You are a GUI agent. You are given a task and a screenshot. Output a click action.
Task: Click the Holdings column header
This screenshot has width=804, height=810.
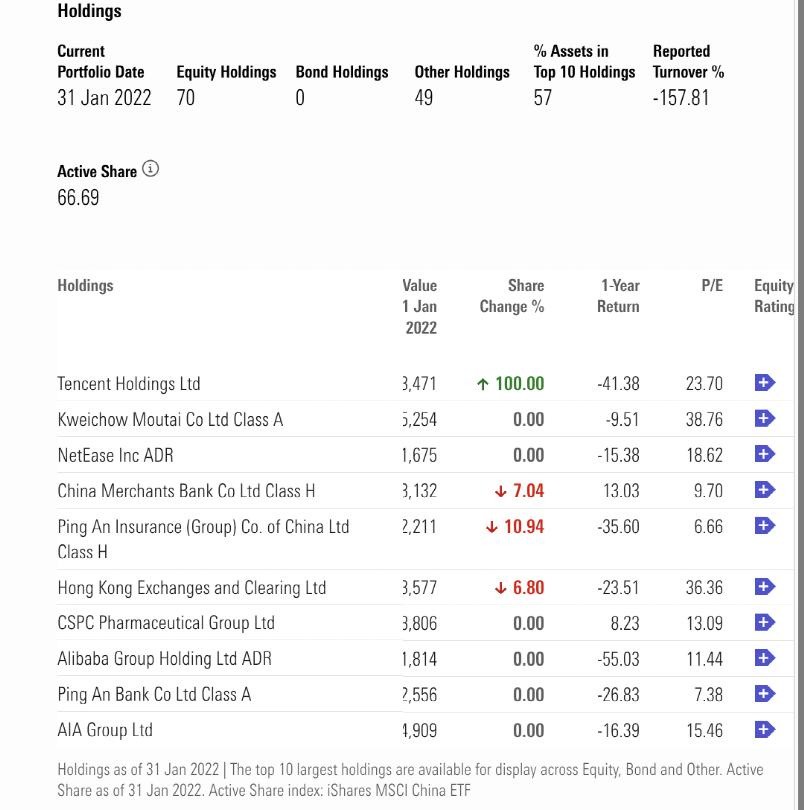pyautogui.click(x=86, y=286)
